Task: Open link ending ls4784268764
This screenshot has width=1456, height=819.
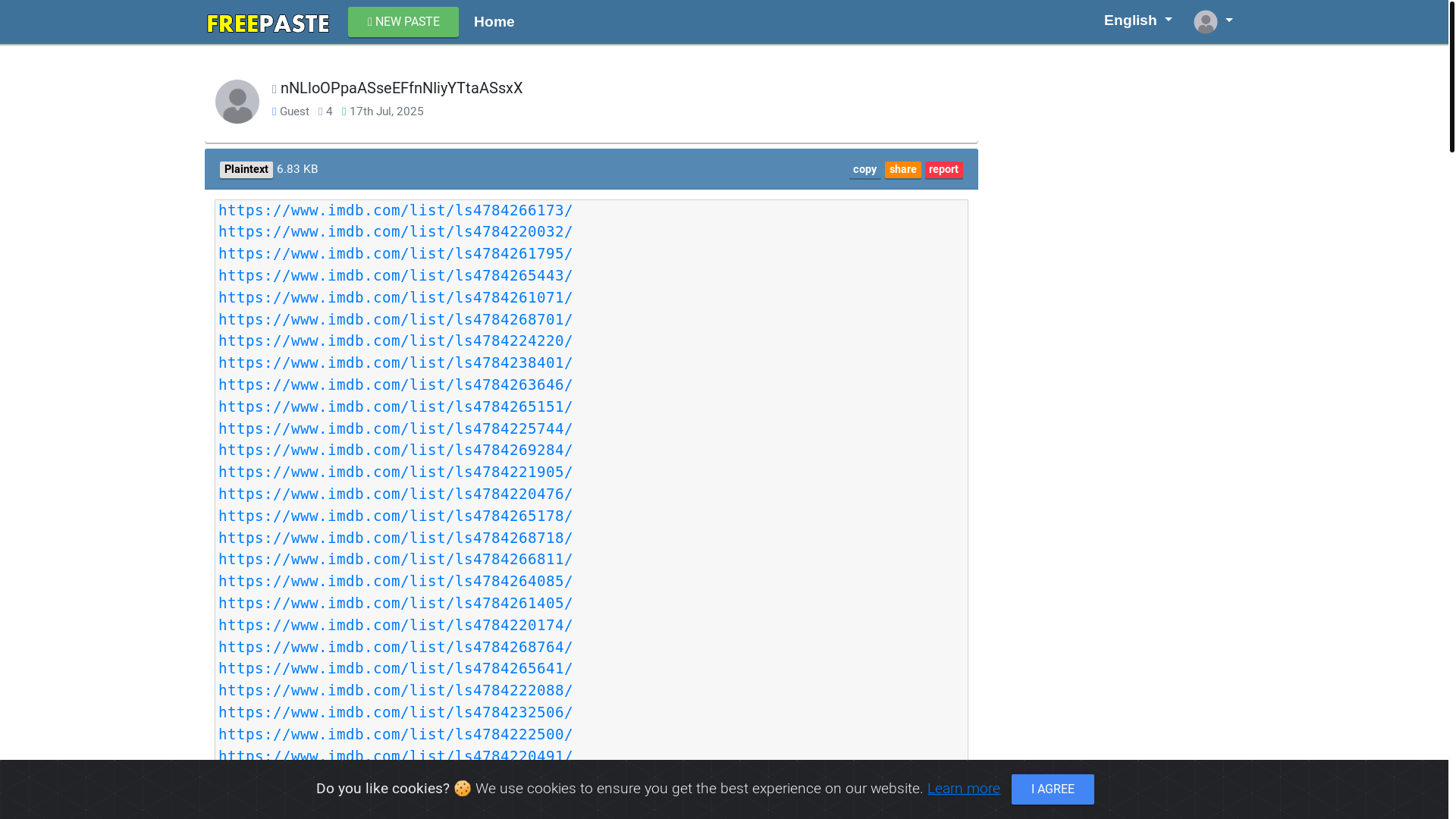Action: point(396,648)
